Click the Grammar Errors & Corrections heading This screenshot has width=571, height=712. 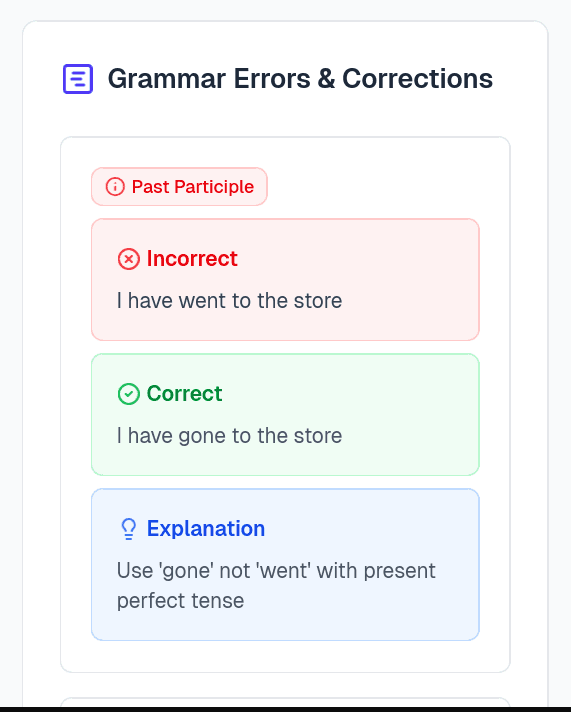300,79
